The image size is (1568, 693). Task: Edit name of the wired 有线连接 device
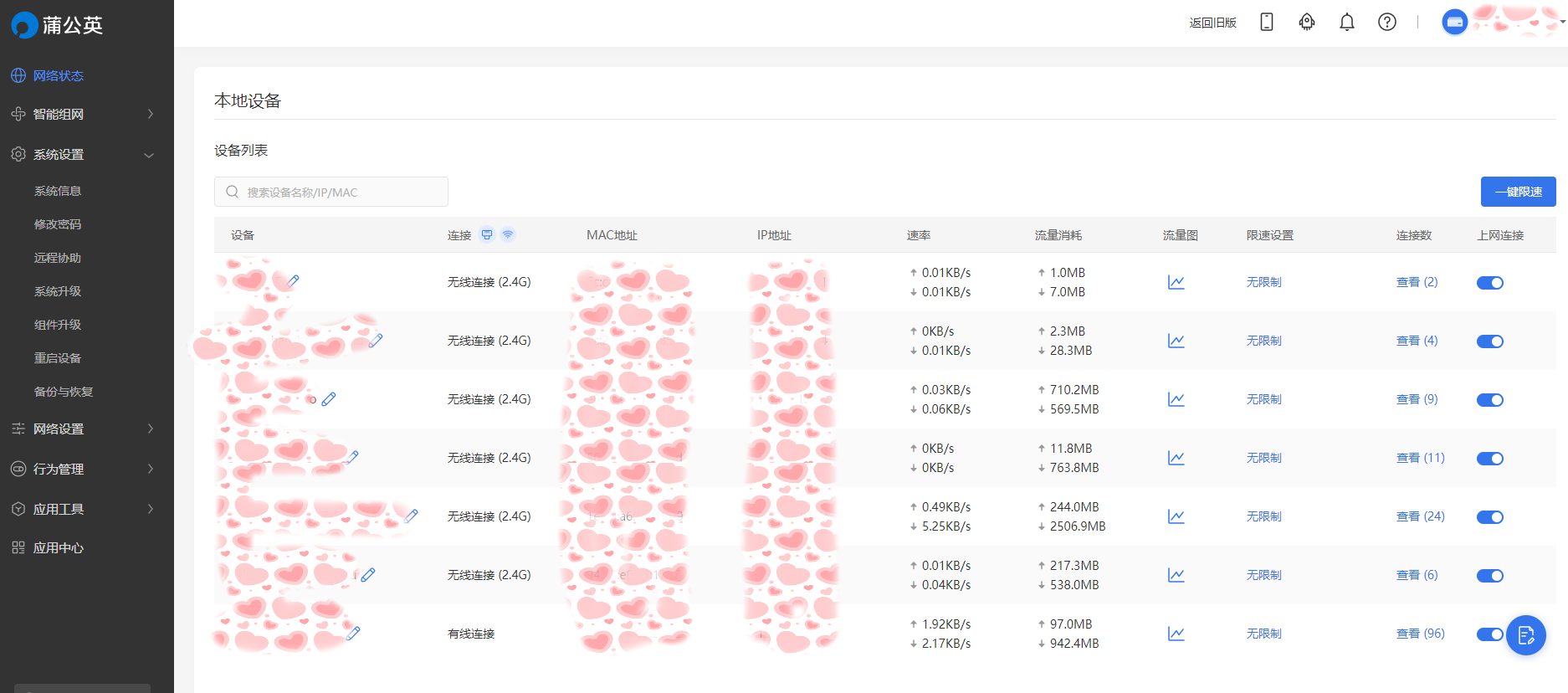(x=353, y=634)
